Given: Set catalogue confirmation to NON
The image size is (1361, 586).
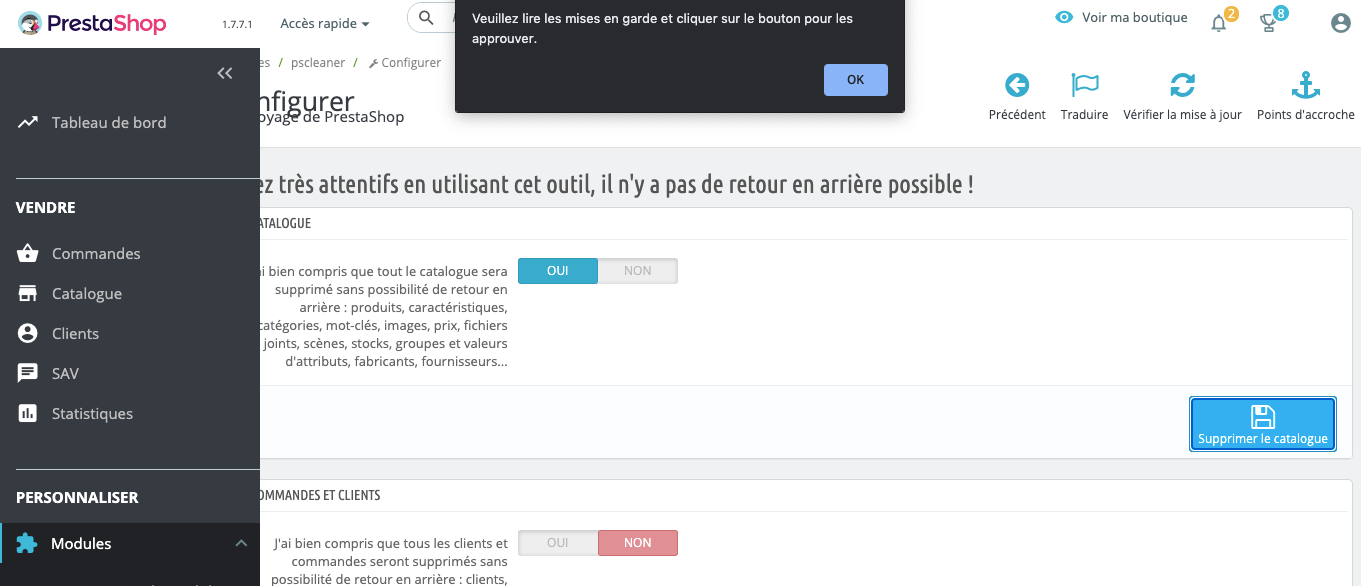Looking at the screenshot, I should pos(638,271).
